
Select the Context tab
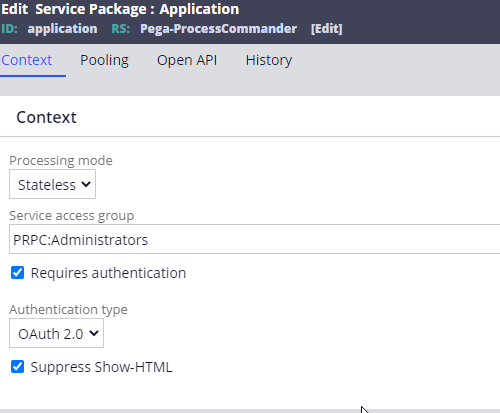coord(27,60)
